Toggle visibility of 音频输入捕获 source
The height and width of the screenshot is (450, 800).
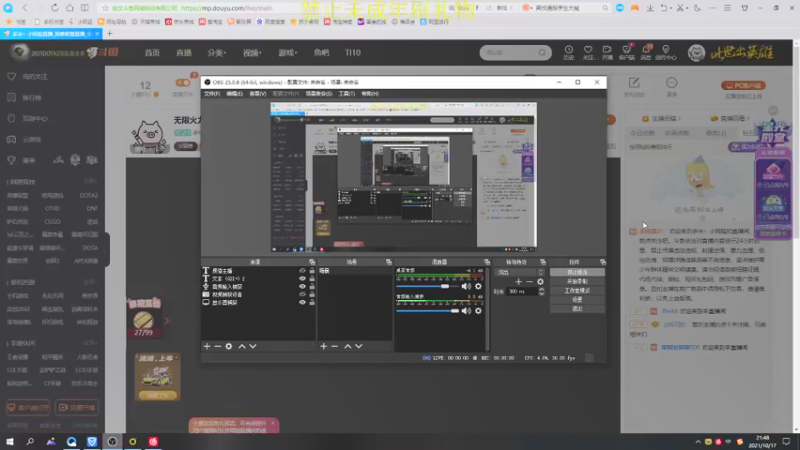coord(302,287)
